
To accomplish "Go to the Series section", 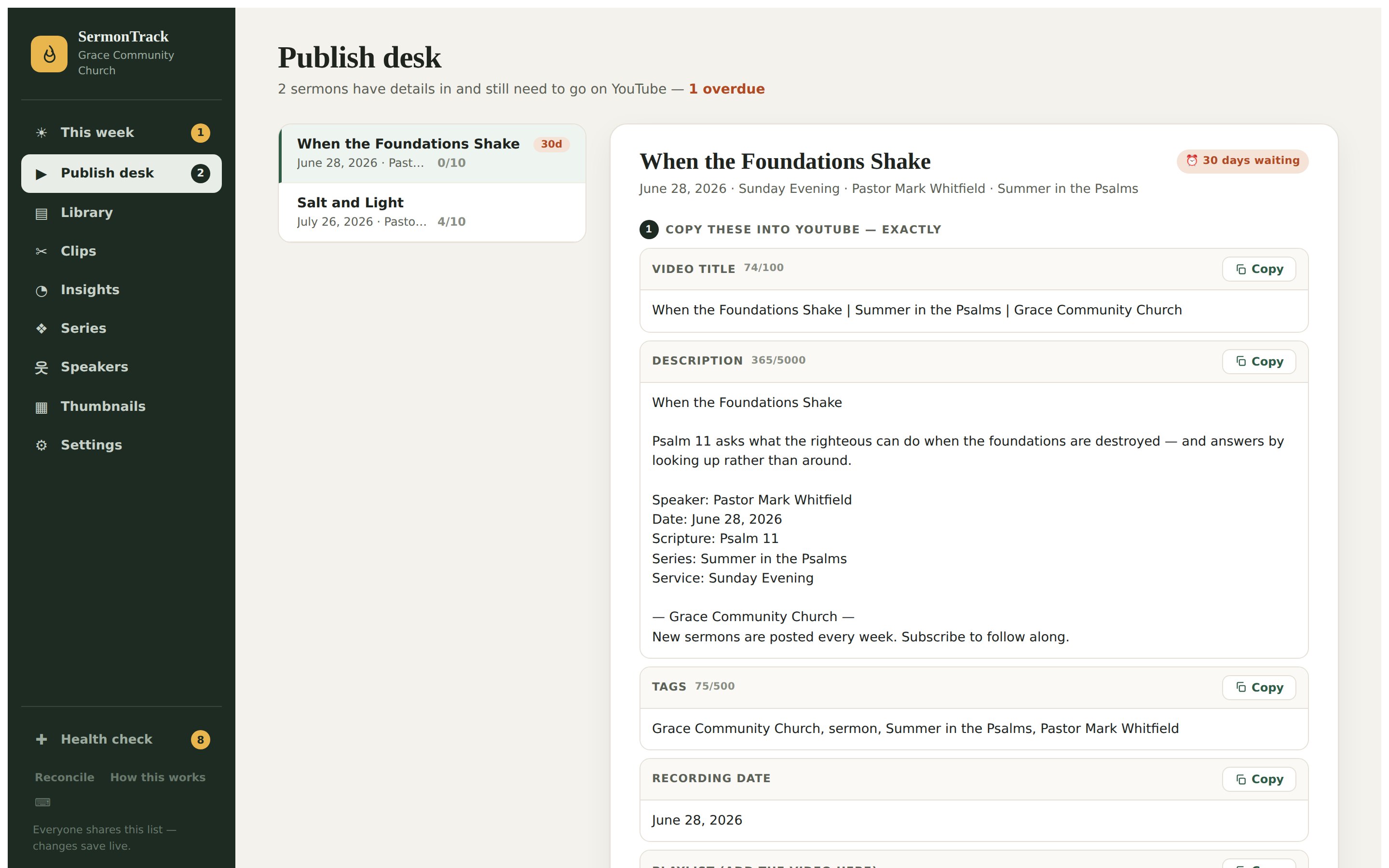I will [121, 328].
